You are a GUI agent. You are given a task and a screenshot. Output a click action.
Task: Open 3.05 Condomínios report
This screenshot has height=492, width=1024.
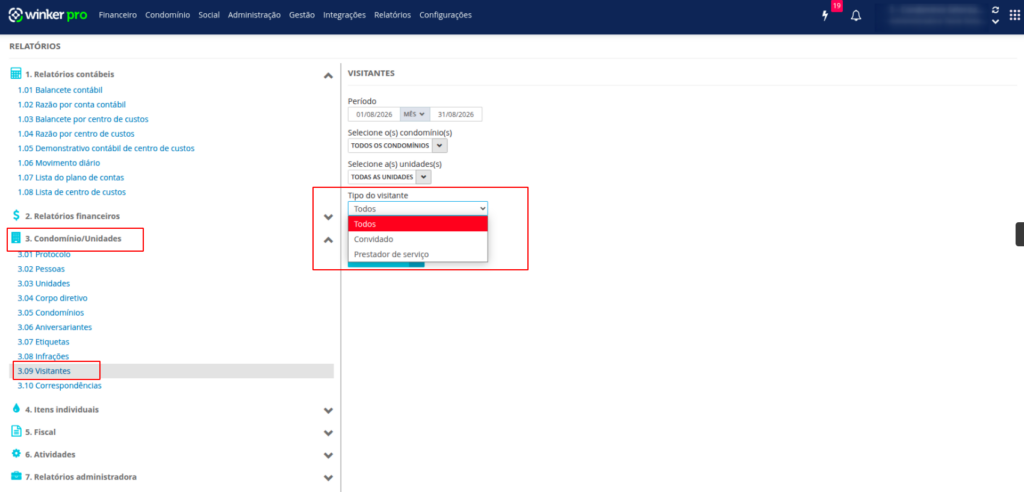[x=51, y=312]
